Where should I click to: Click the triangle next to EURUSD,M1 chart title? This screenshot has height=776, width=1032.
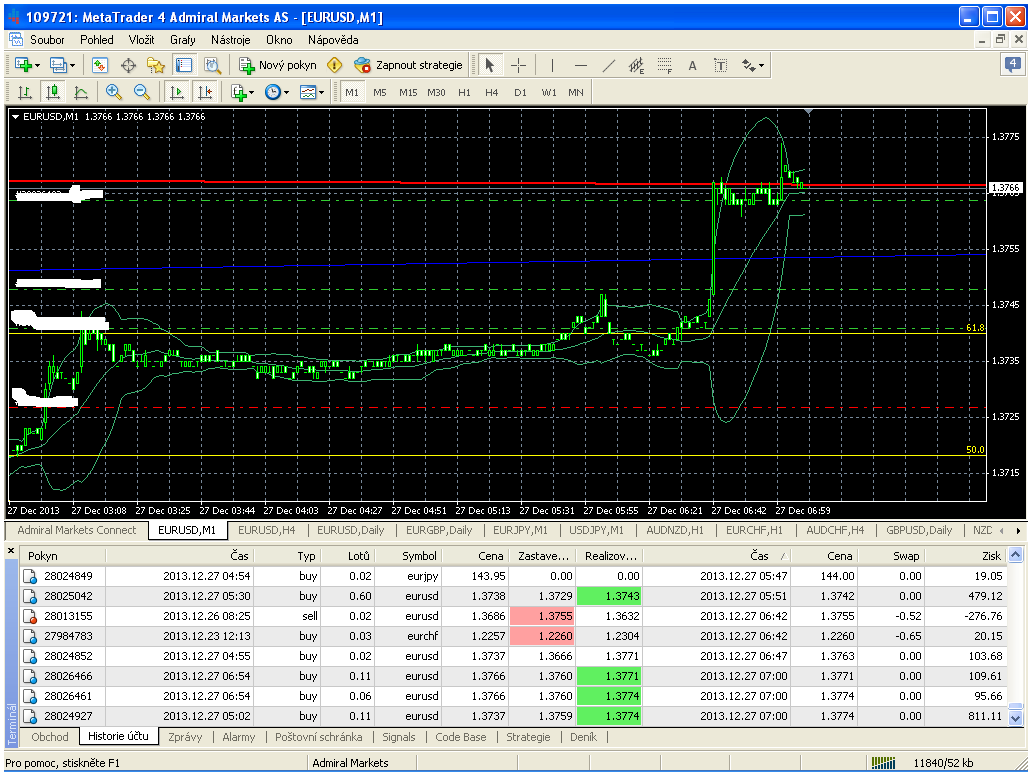(15, 116)
